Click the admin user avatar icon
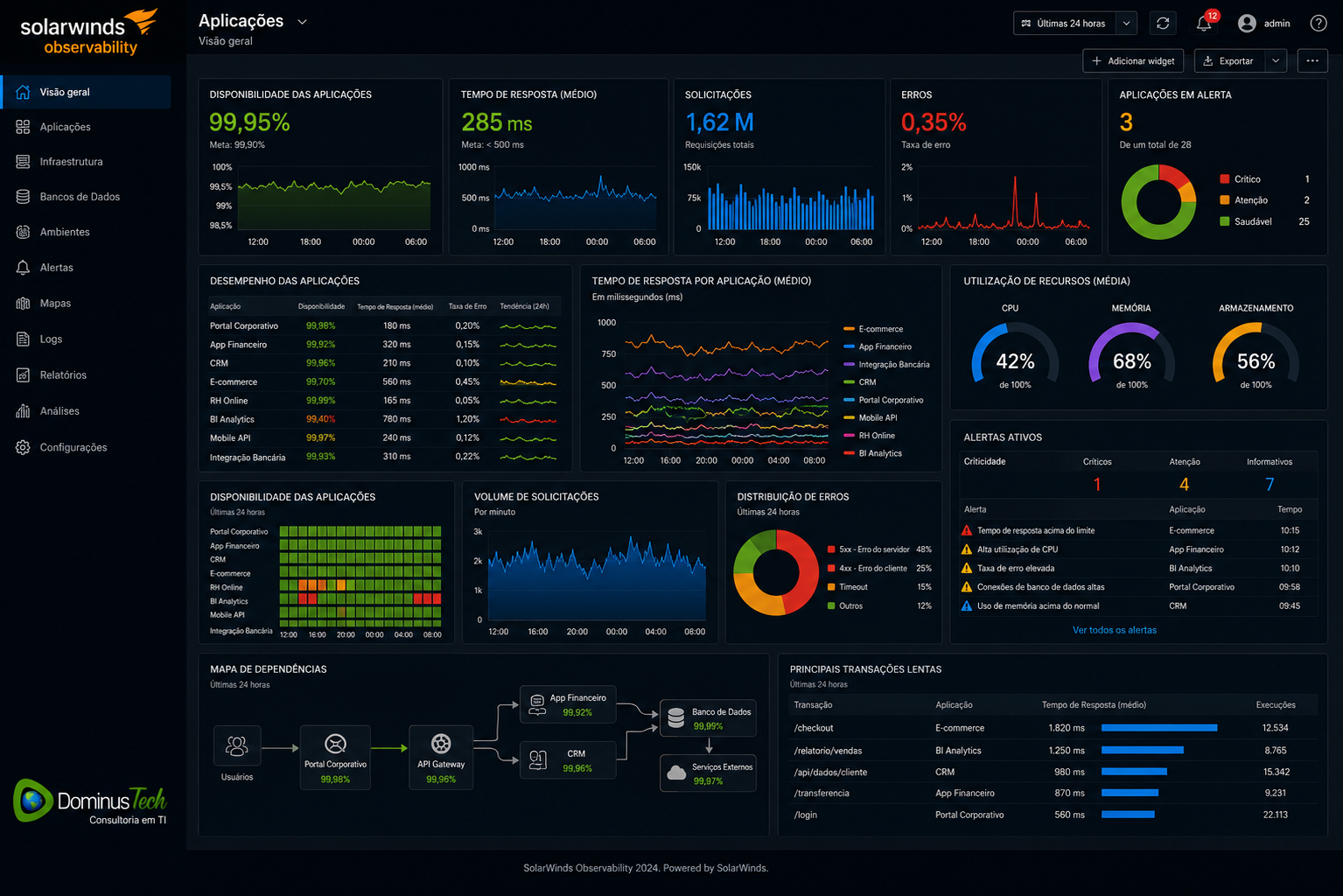 [1248, 24]
